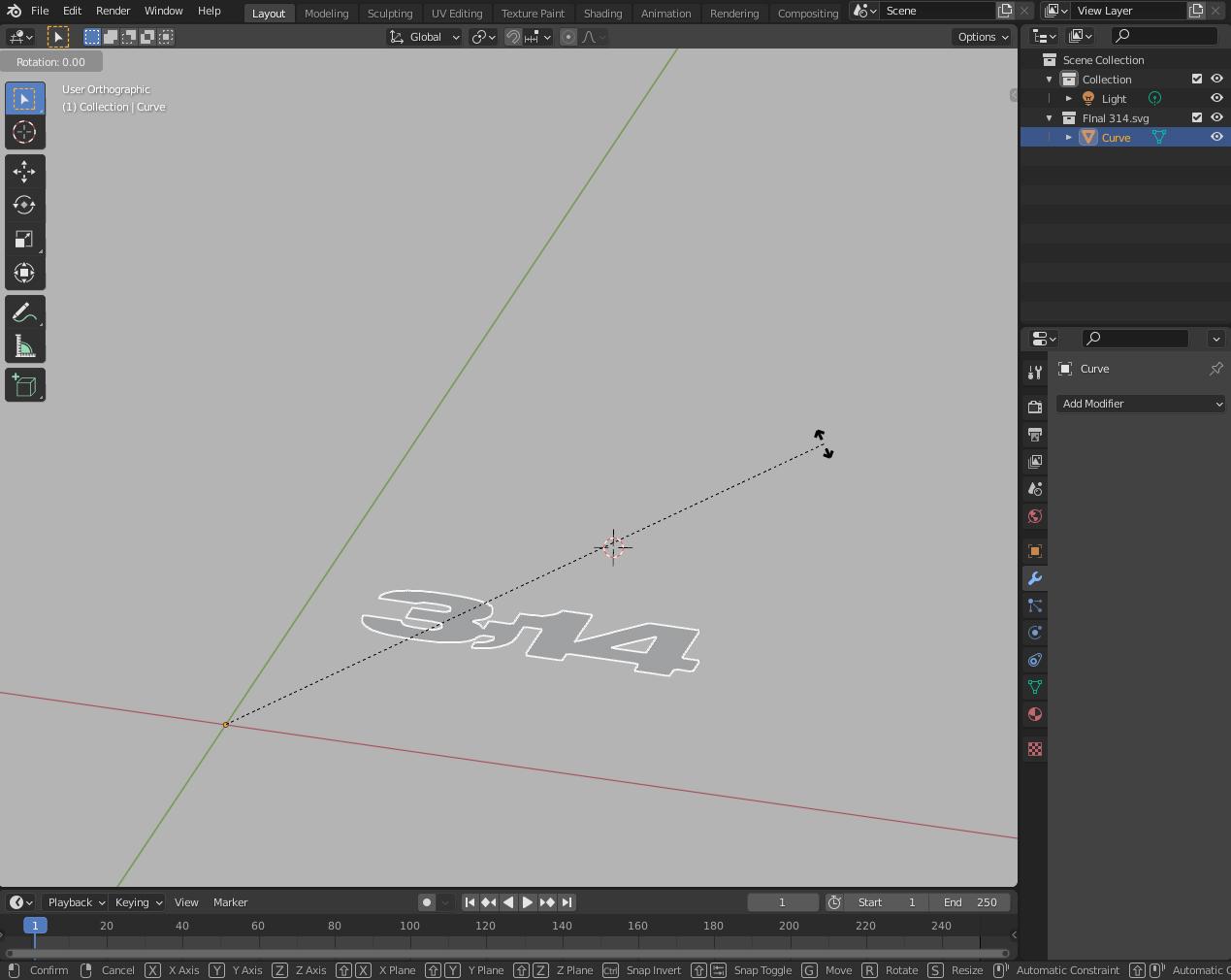The width and height of the screenshot is (1231, 980).
Task: Collapse the Collection tree row
Action: 1049,79
